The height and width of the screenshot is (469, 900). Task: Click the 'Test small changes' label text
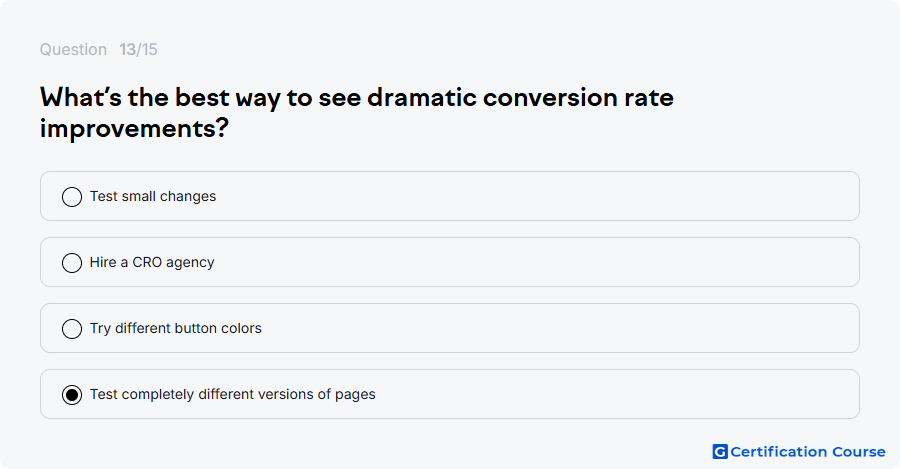coord(153,196)
